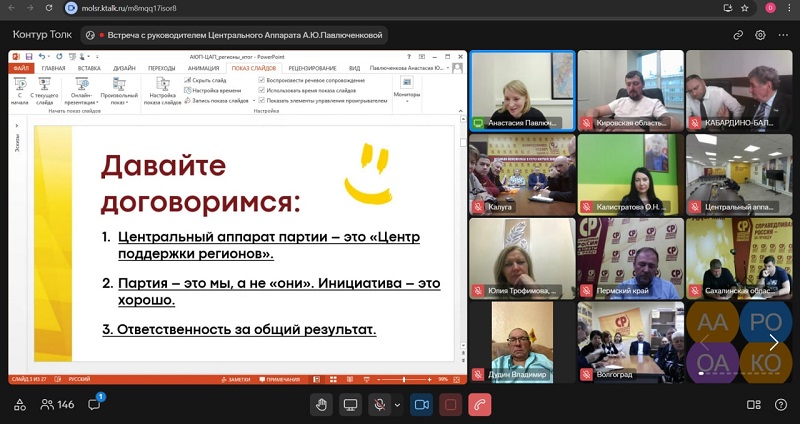Unmute the microphone button
This screenshot has height=424, width=800.
(380, 405)
